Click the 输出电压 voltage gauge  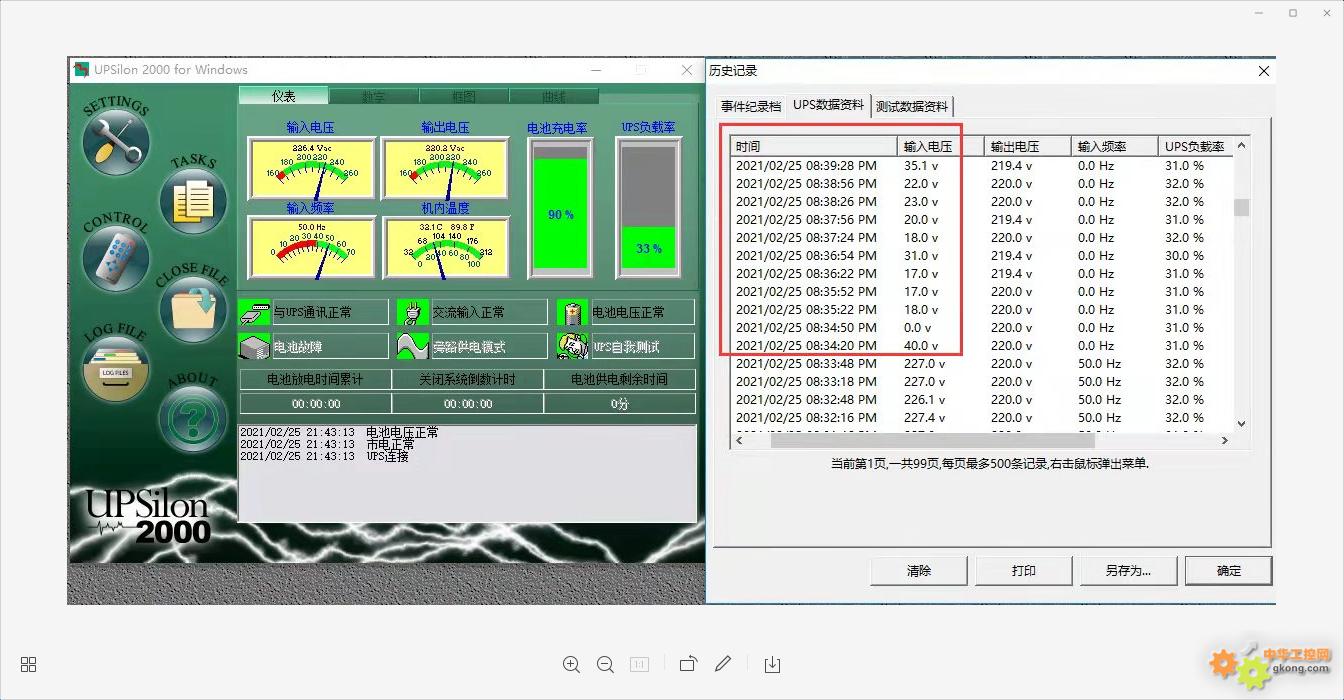click(445, 168)
